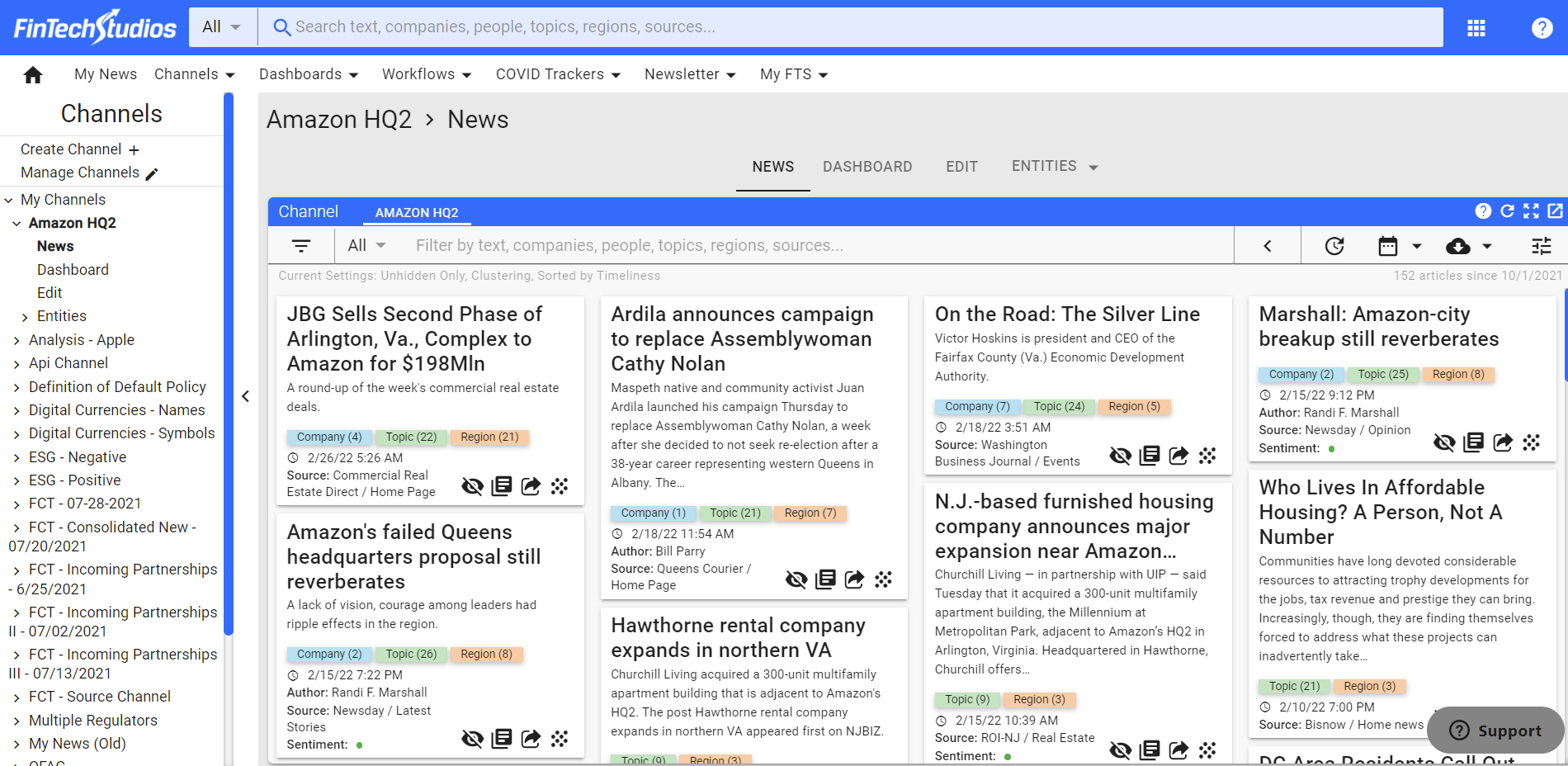
Task: Open the All dropdown in channel filter
Action: pos(367,246)
